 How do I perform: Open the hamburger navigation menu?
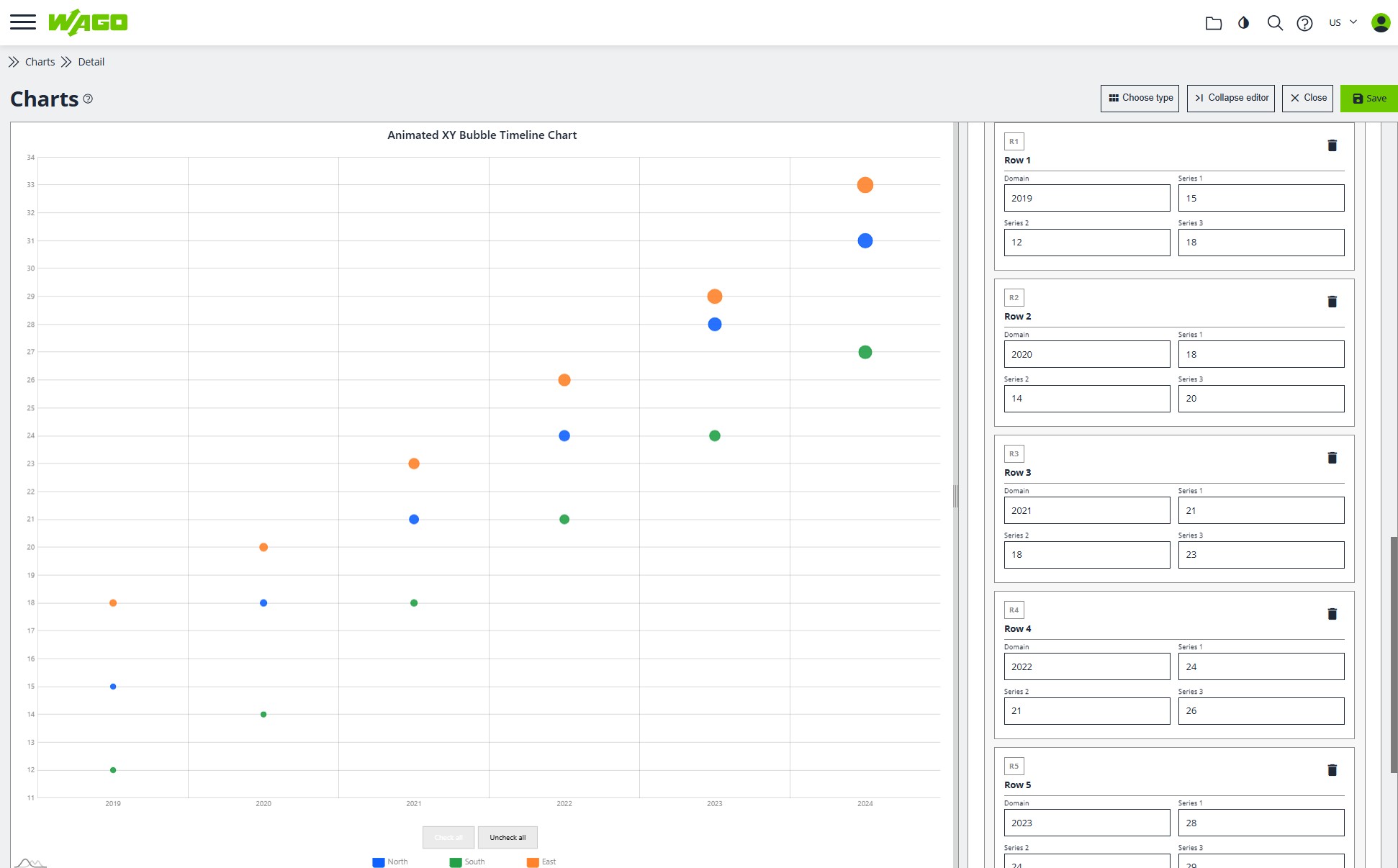(x=23, y=22)
